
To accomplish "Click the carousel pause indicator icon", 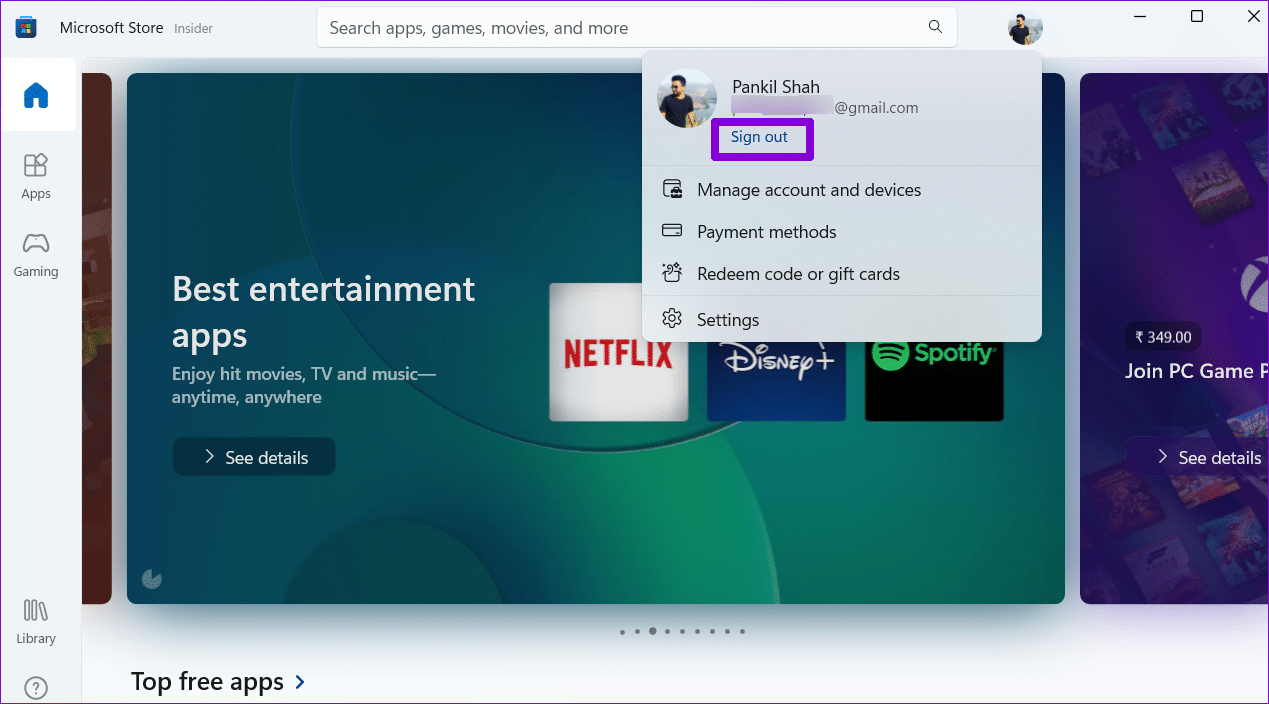I will click(152, 578).
